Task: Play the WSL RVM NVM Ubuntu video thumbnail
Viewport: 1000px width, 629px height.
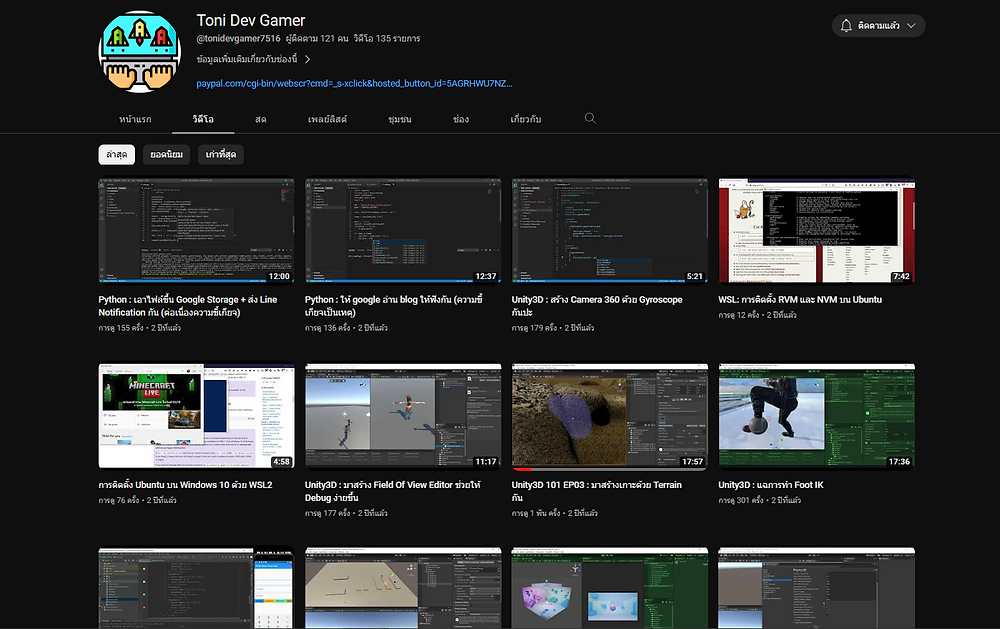Action: [x=816, y=230]
